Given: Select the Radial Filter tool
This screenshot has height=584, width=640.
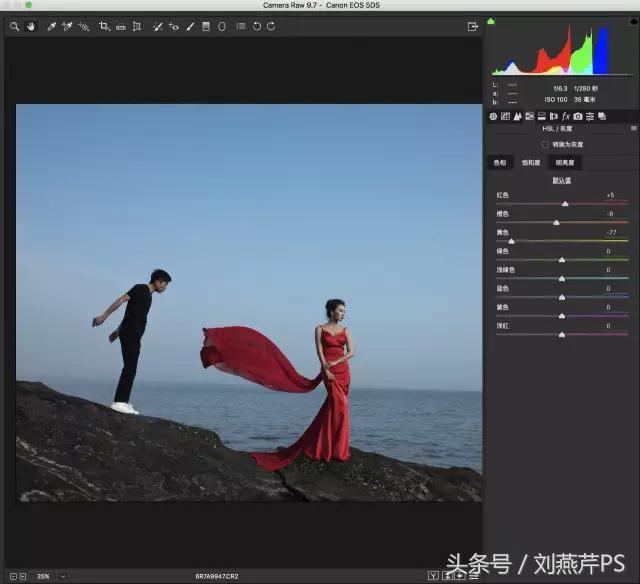Looking at the screenshot, I should click(x=222, y=27).
